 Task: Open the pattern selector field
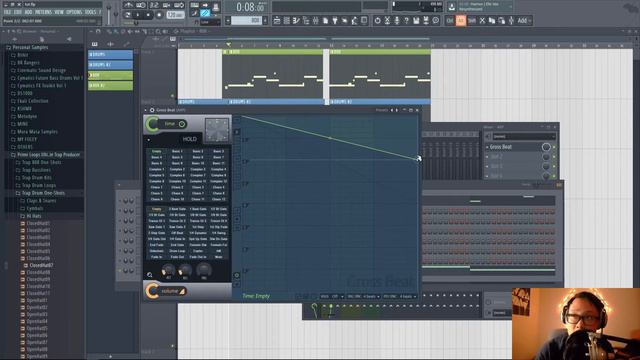point(247,20)
